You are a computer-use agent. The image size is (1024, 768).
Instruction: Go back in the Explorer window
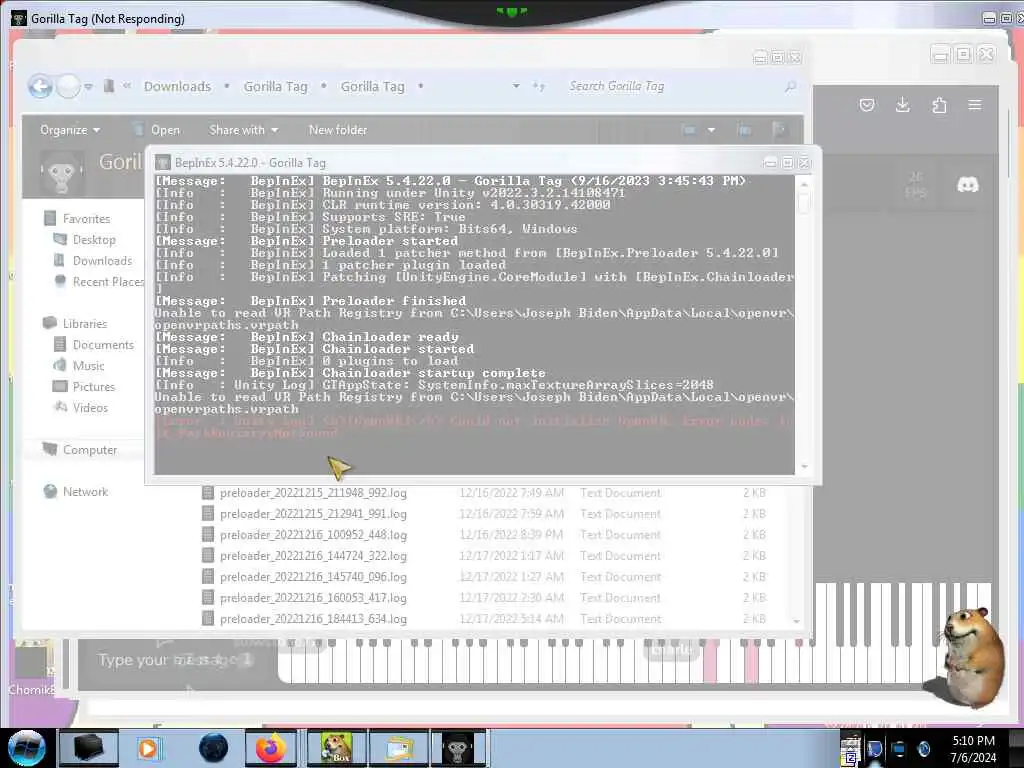40,86
